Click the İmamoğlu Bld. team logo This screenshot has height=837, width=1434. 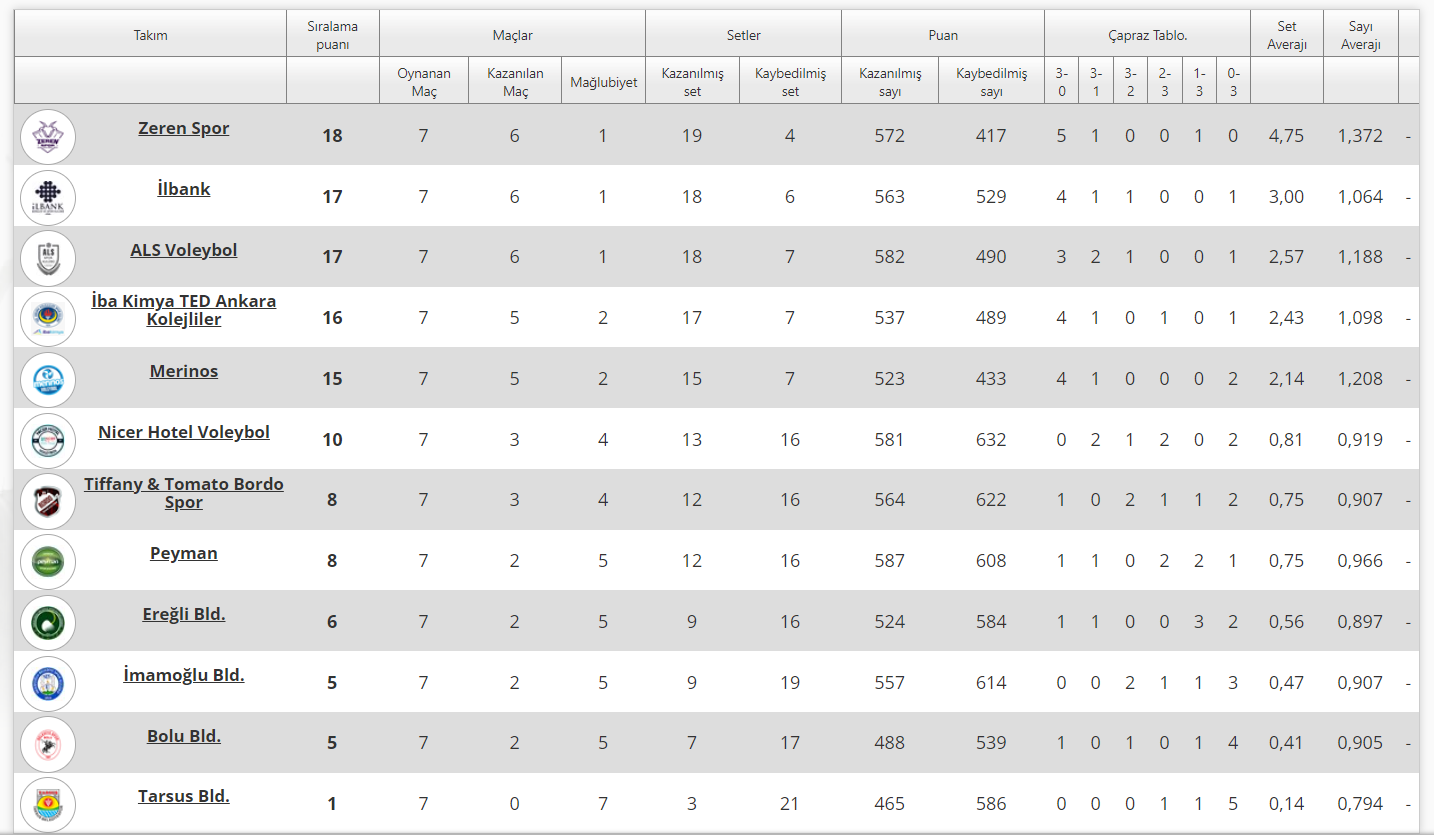[48, 684]
